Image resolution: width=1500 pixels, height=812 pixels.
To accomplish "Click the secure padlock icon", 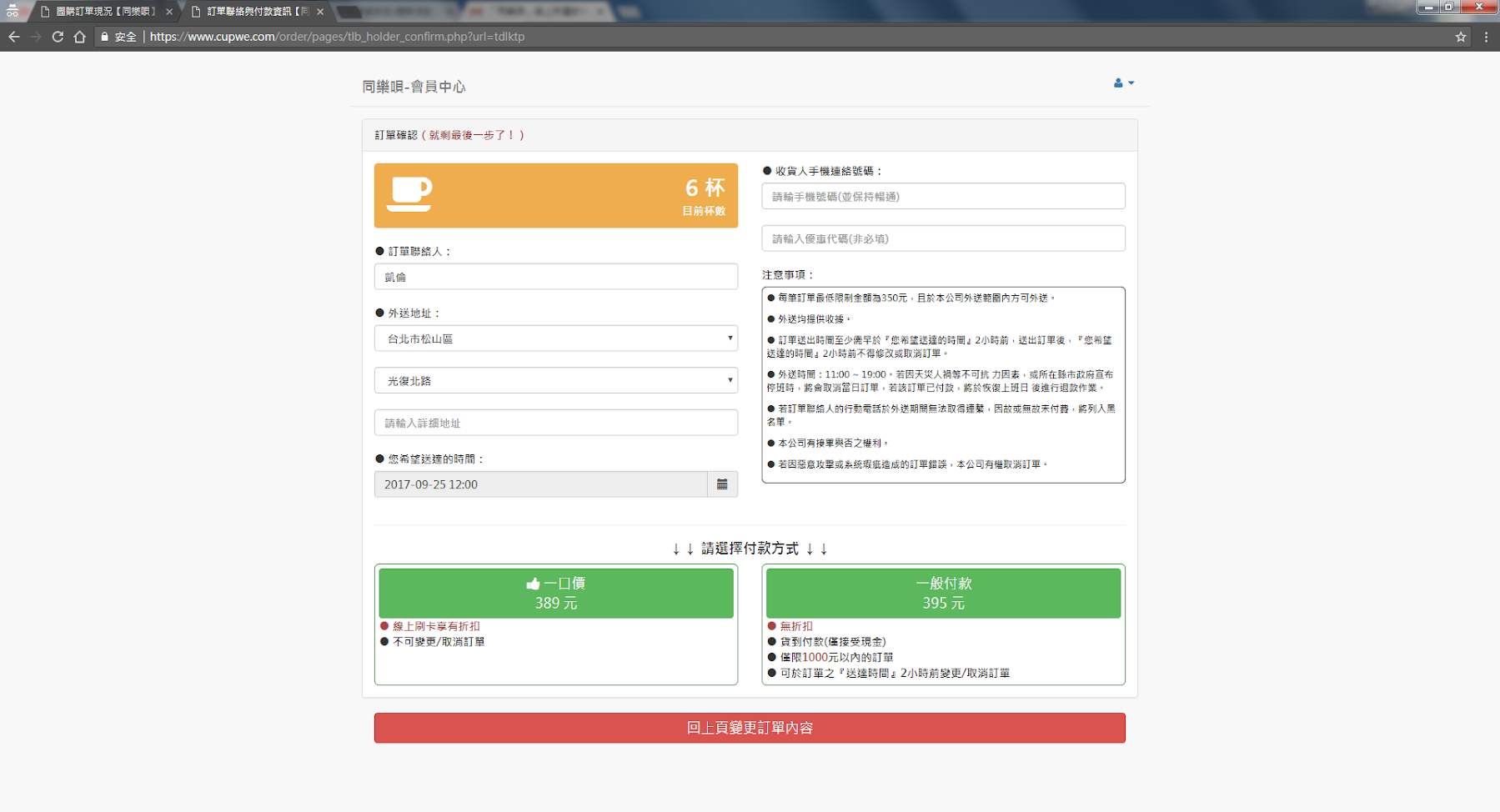I will (x=104, y=37).
